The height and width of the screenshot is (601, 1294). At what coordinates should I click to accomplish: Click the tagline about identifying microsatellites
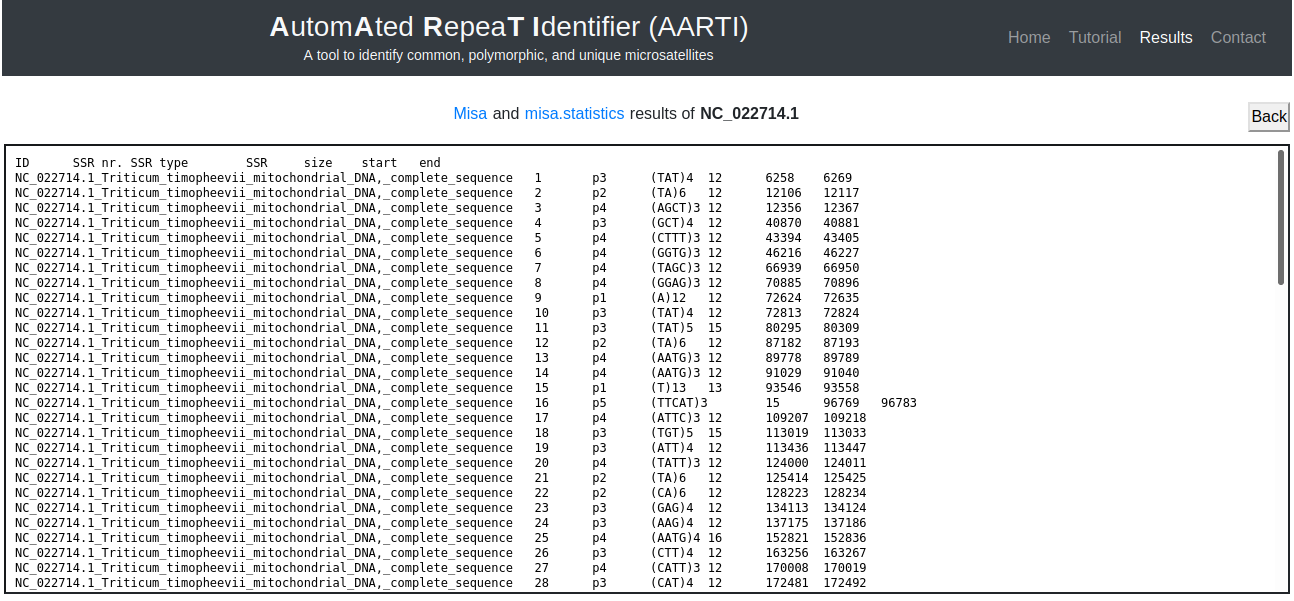tap(508, 56)
